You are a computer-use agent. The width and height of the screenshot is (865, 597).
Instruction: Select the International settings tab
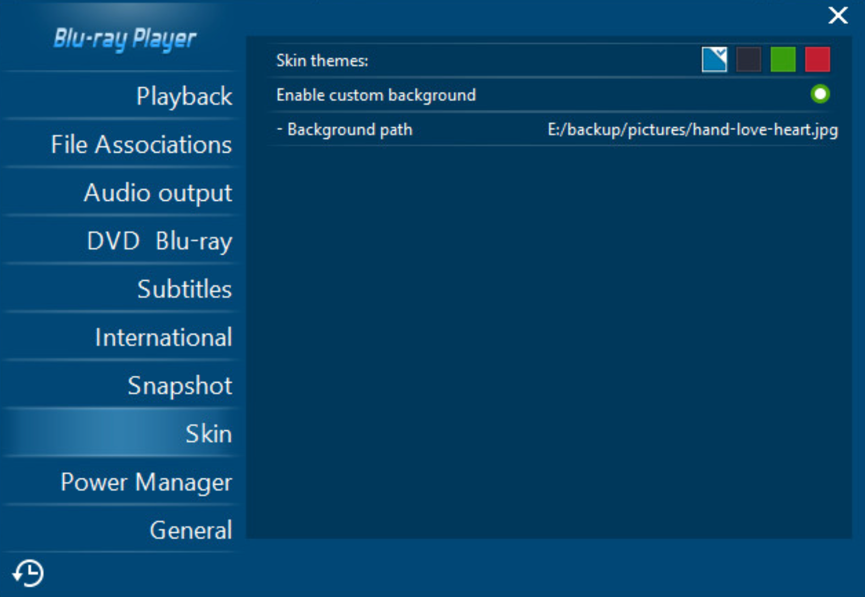pyautogui.click(x=120, y=337)
